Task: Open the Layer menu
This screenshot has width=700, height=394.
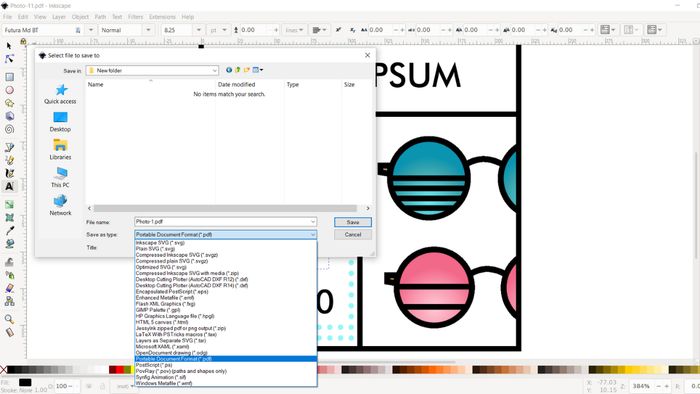Action: (x=59, y=17)
